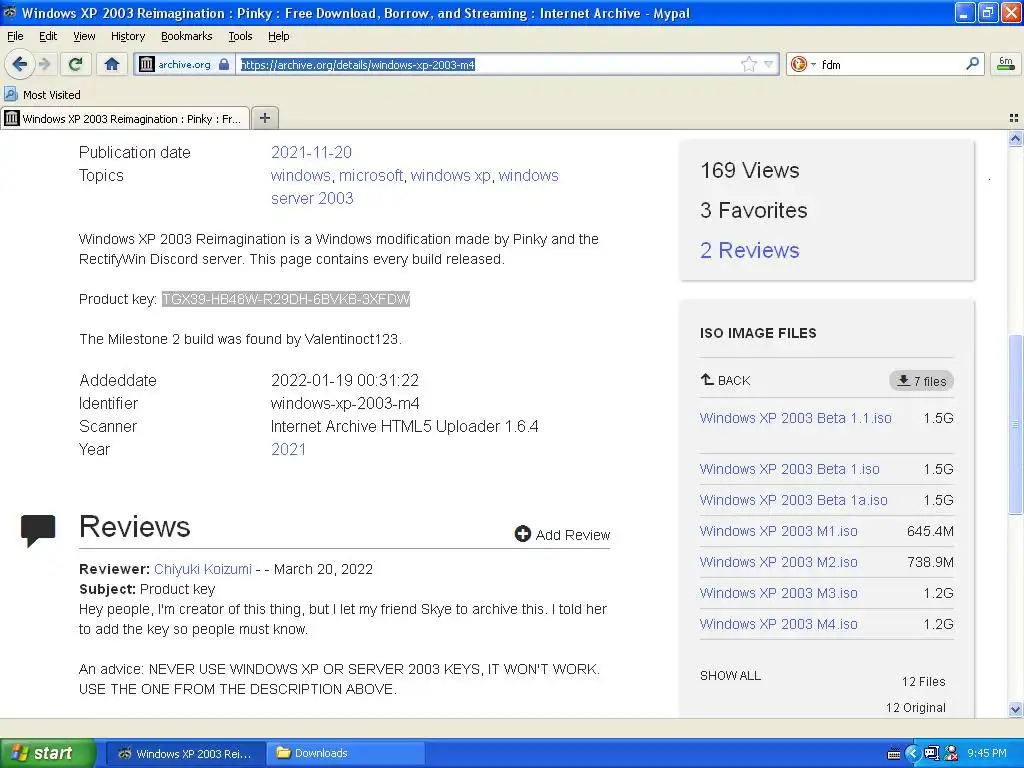
Task: Minimize the Mypal browser window
Action: (965, 12)
